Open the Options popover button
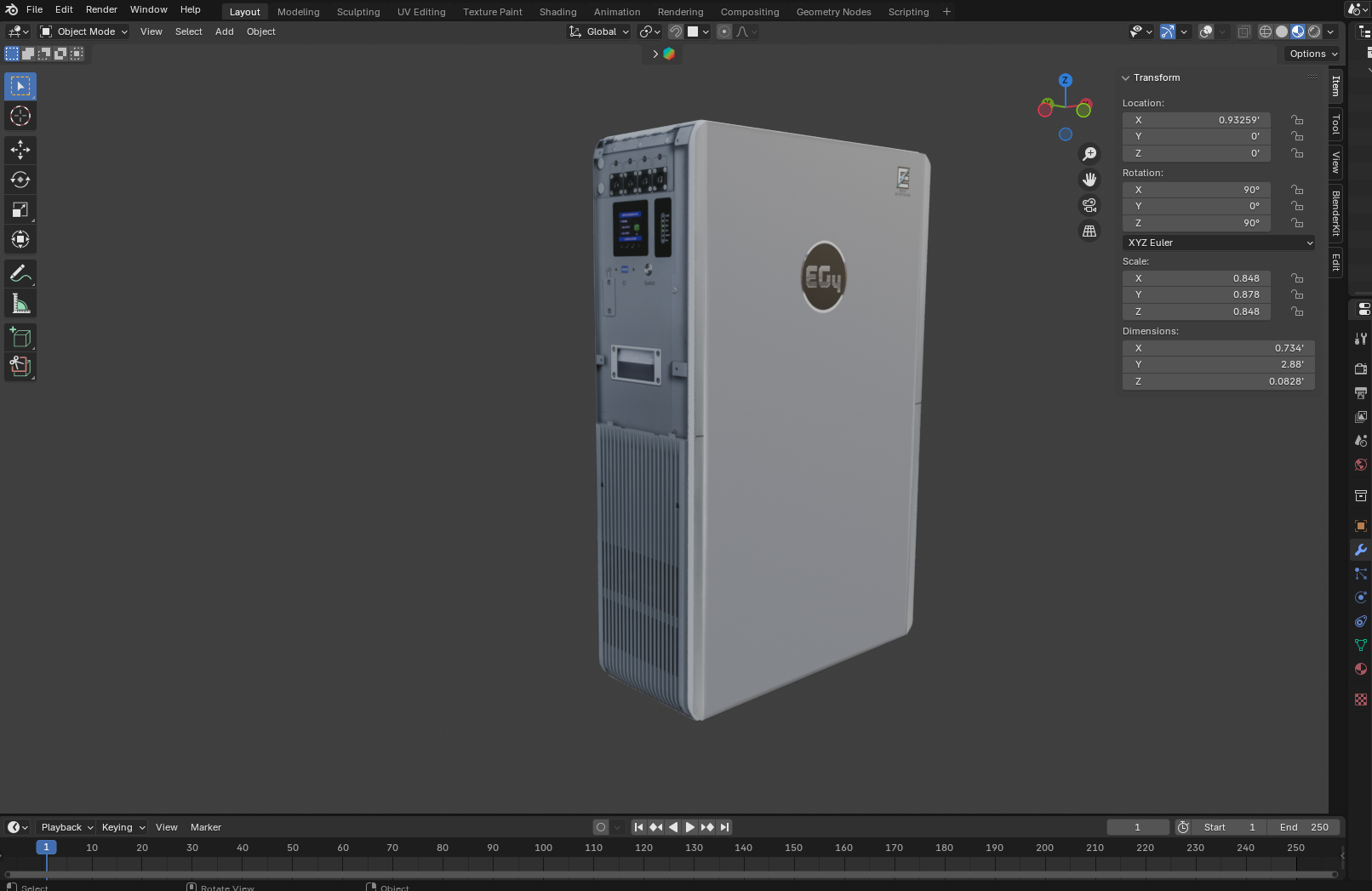The height and width of the screenshot is (891, 1372). point(1313,54)
